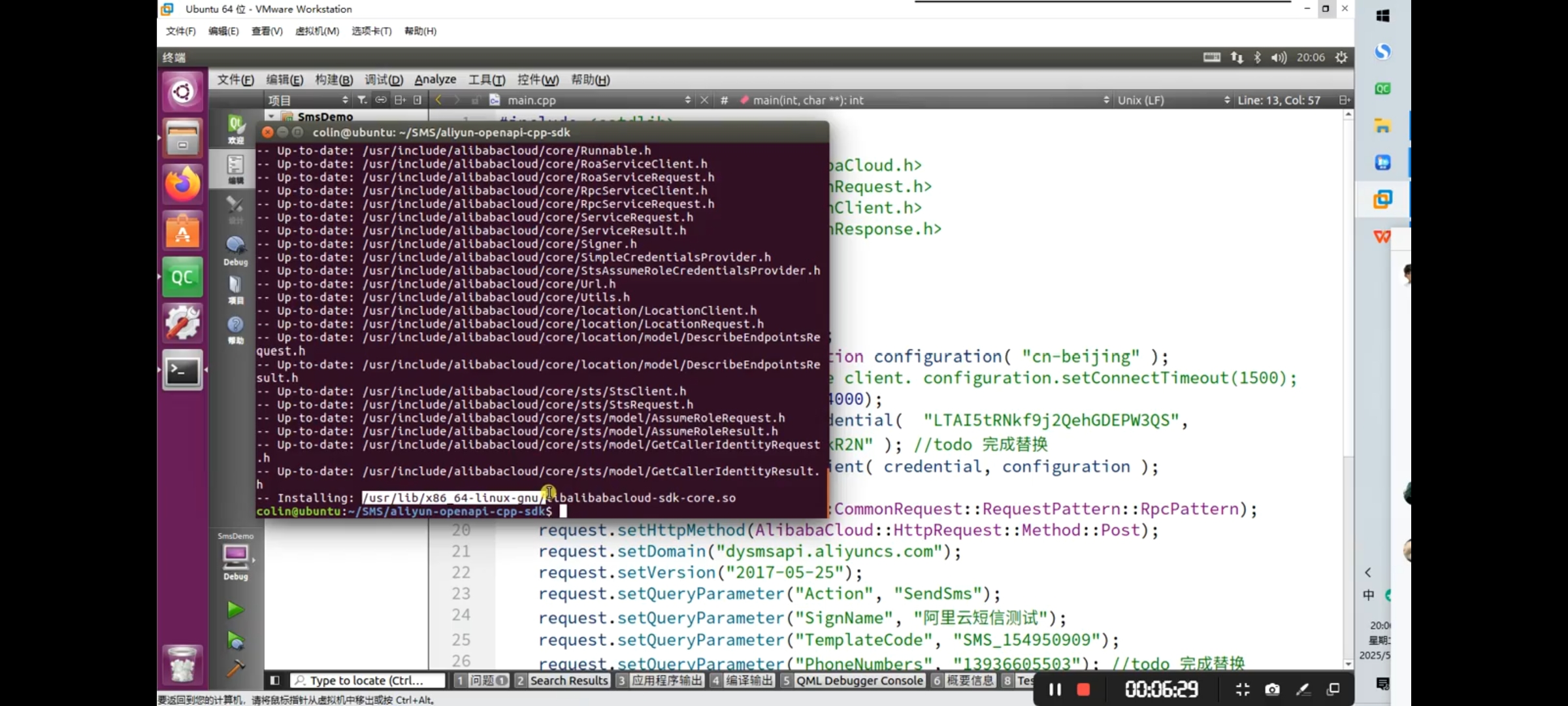Viewport: 1568px width, 706px height.
Task: Toggle synchronize with editor link icon
Action: coord(381,100)
